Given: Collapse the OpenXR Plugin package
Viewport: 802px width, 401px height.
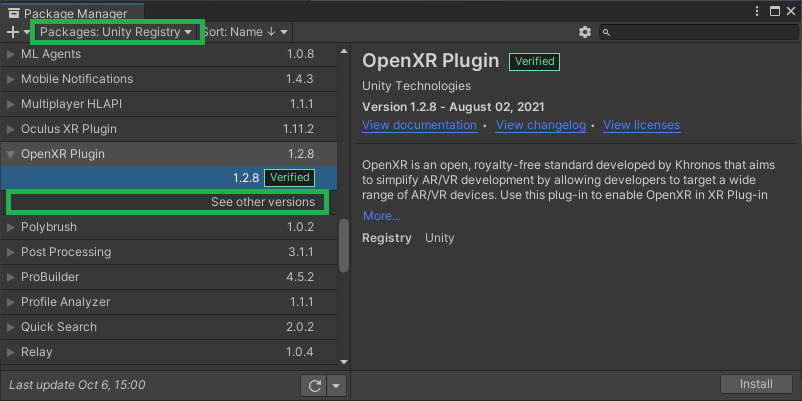Looking at the screenshot, I should tap(10, 154).
